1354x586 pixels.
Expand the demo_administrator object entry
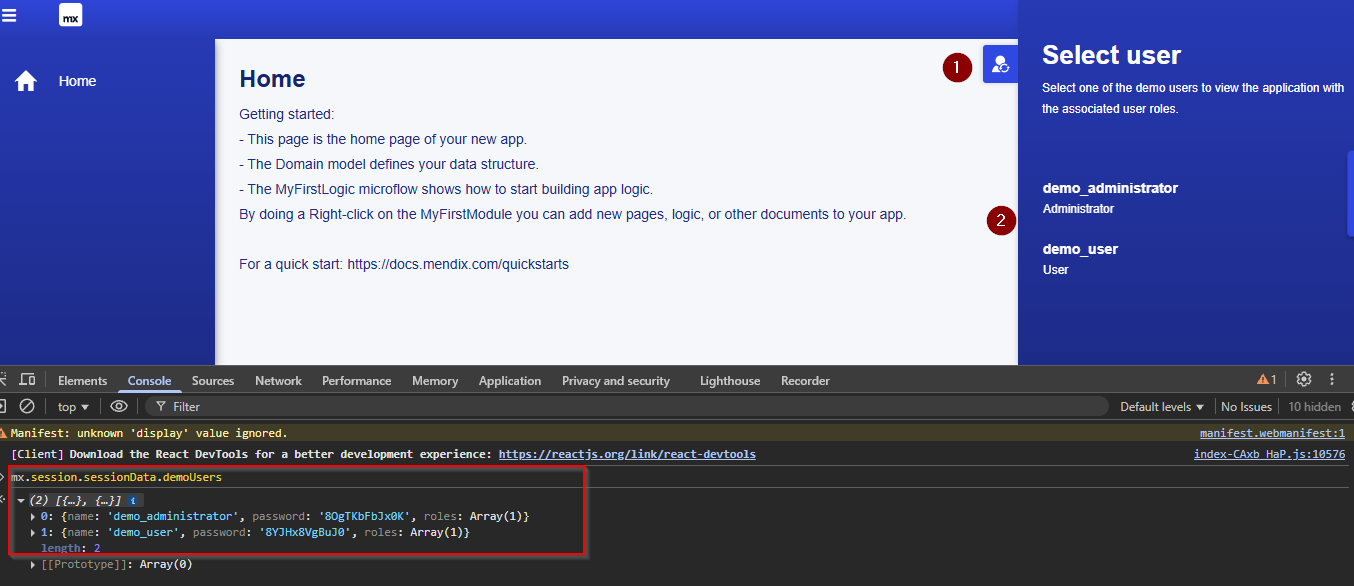click(33, 516)
